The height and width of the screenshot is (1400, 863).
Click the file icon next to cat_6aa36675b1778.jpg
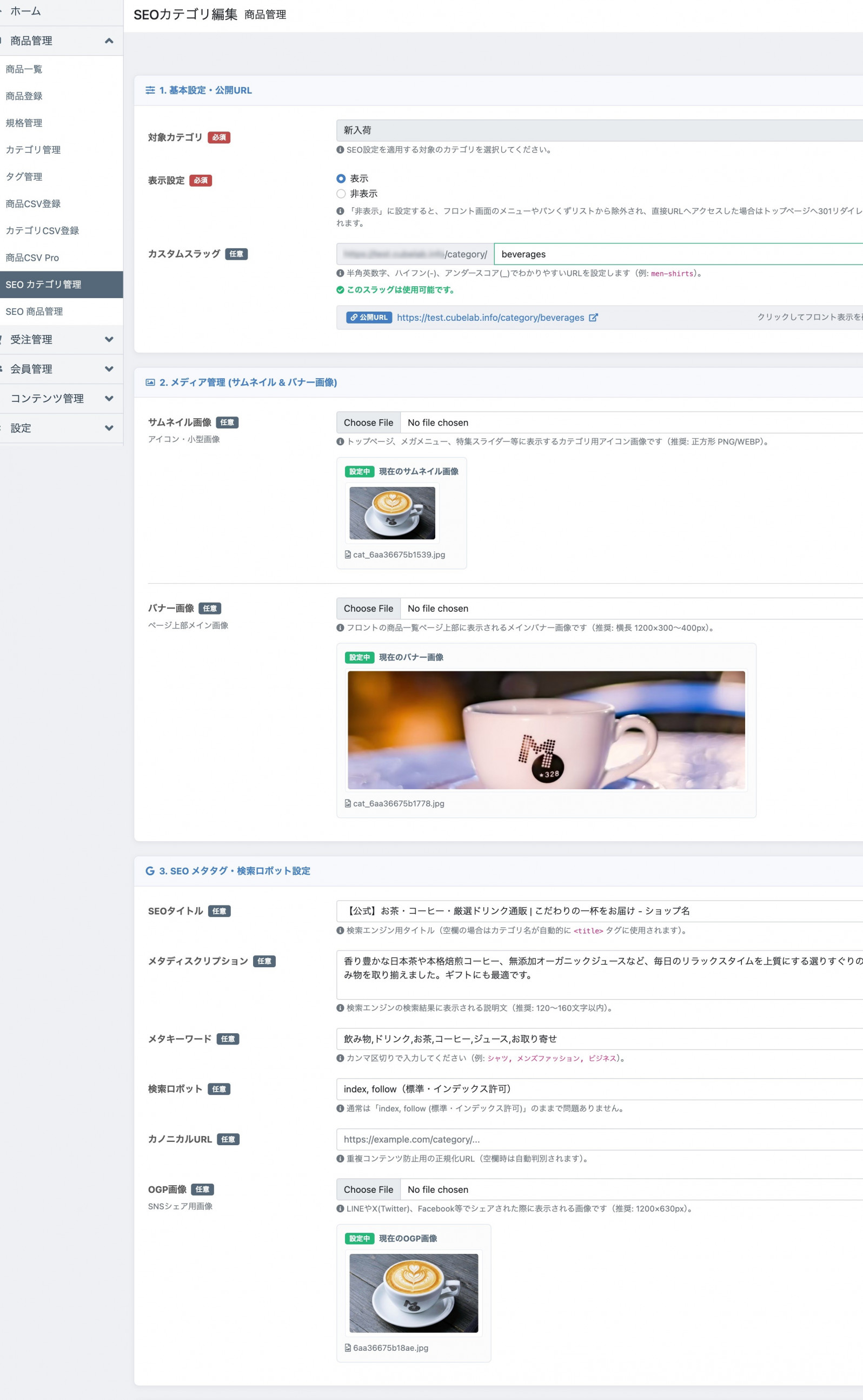[x=348, y=803]
